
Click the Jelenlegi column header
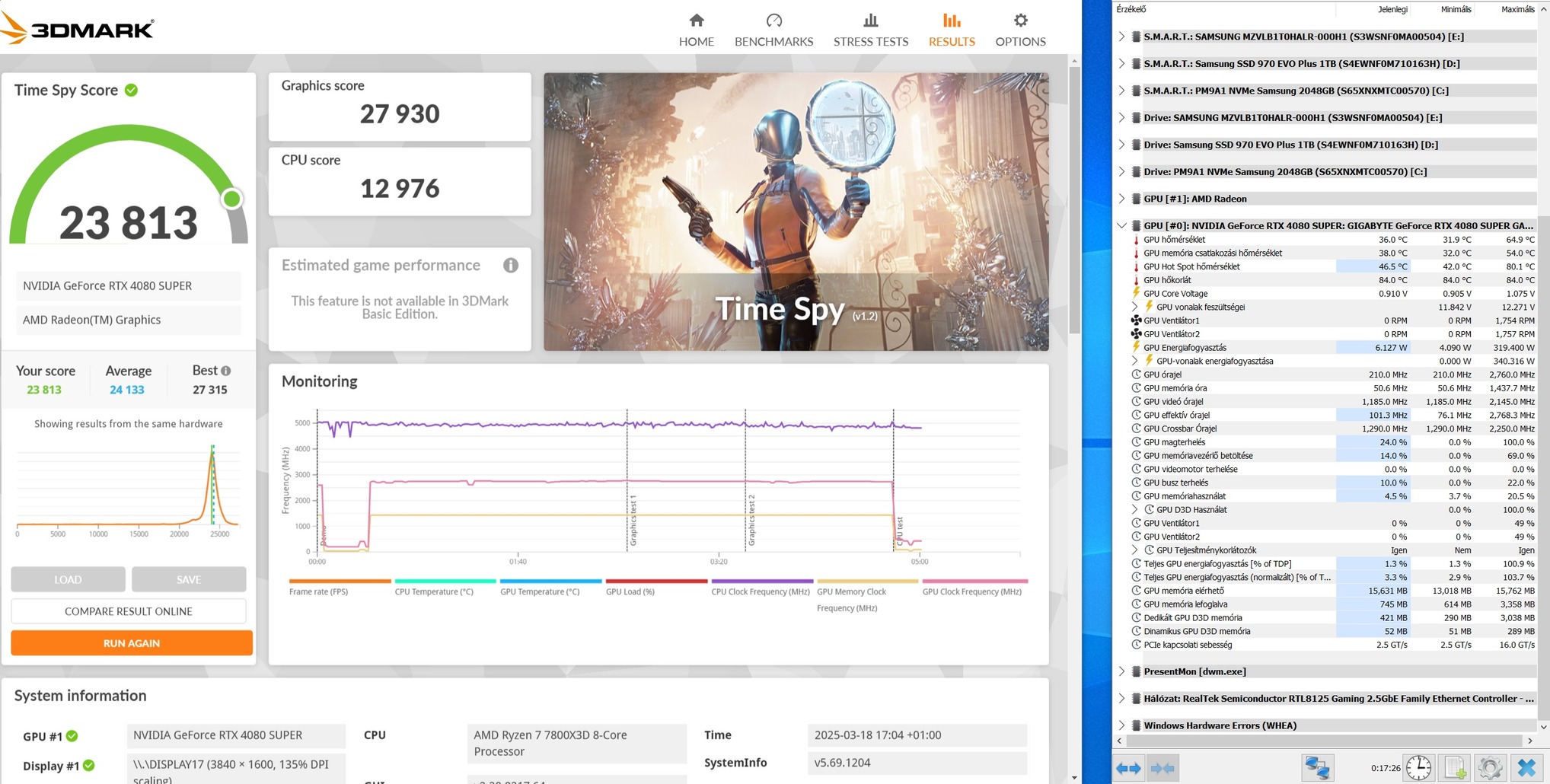[1392, 9]
